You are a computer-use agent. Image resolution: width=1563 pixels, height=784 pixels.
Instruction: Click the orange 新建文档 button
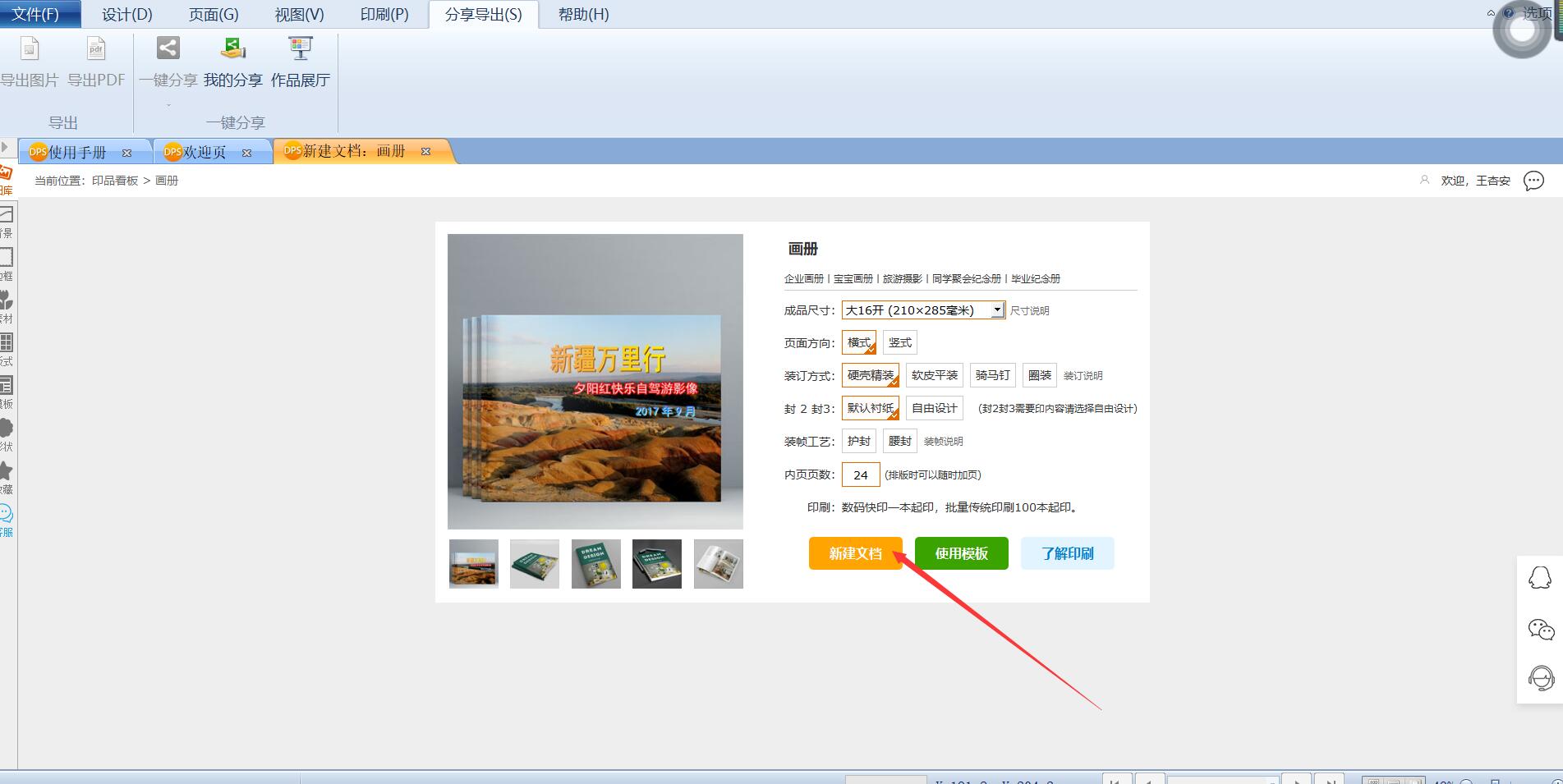point(856,553)
